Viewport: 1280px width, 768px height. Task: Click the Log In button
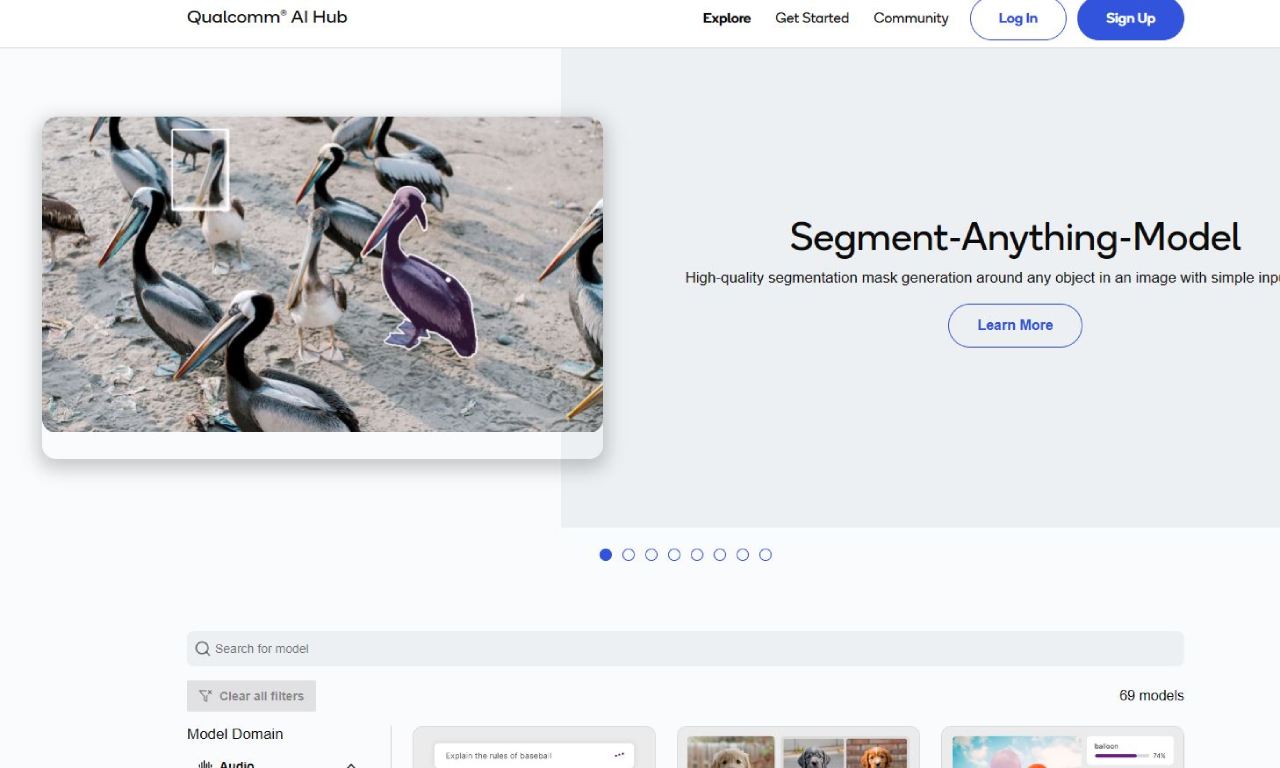(1018, 18)
